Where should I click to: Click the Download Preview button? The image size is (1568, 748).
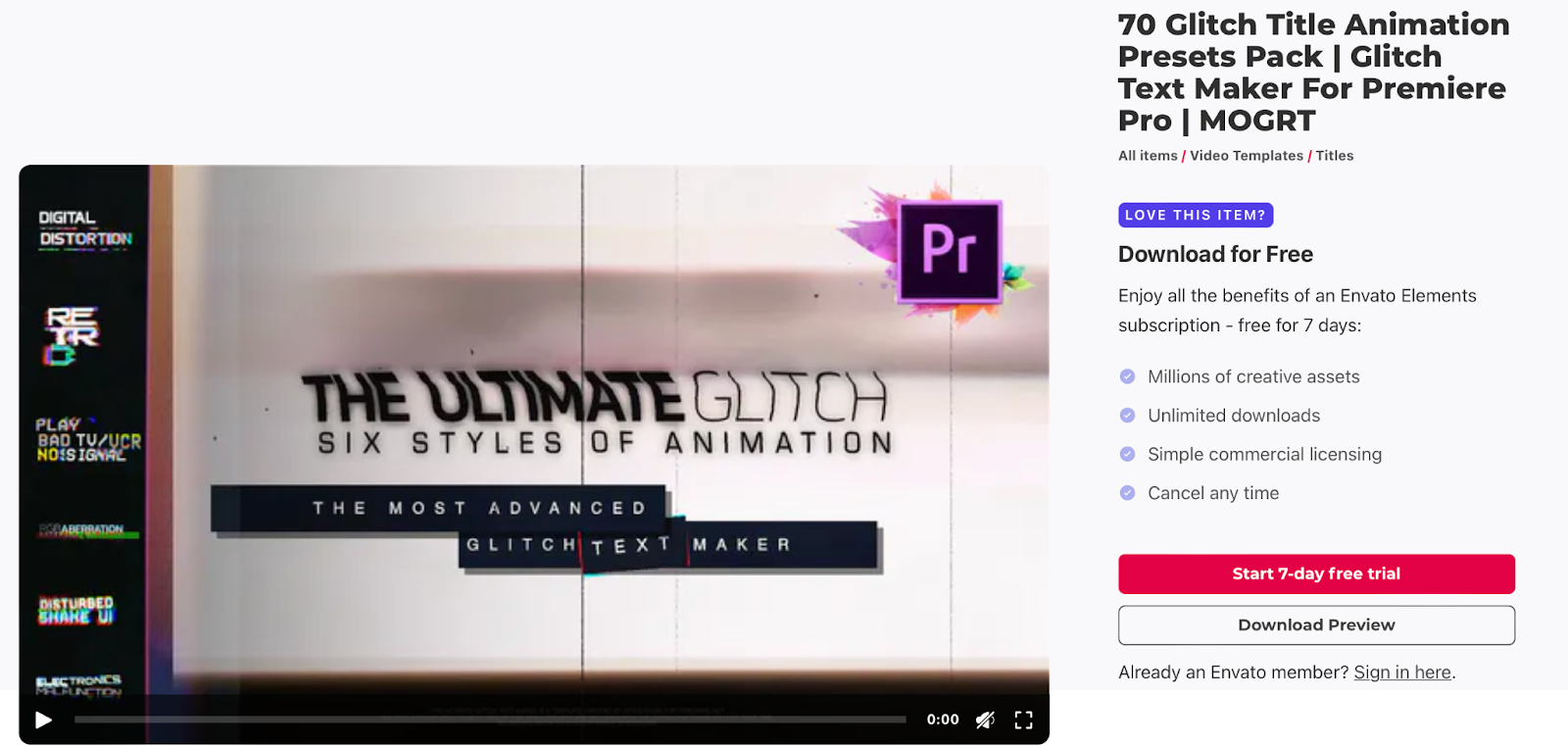click(1316, 624)
